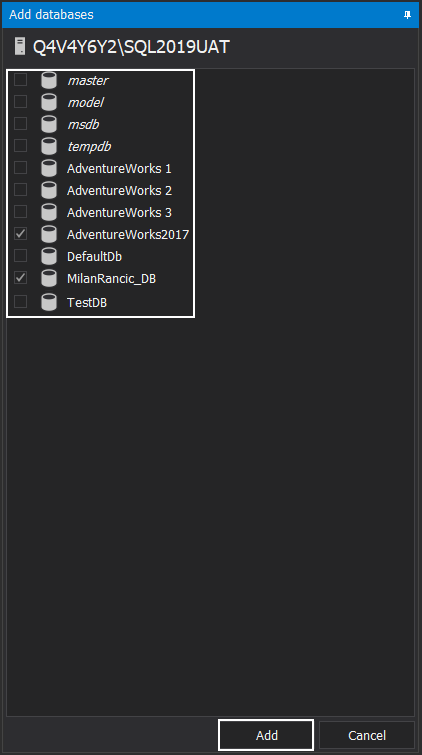This screenshot has width=422, height=755.
Task: Enable the TestDB checkbox
Action: 20,302
